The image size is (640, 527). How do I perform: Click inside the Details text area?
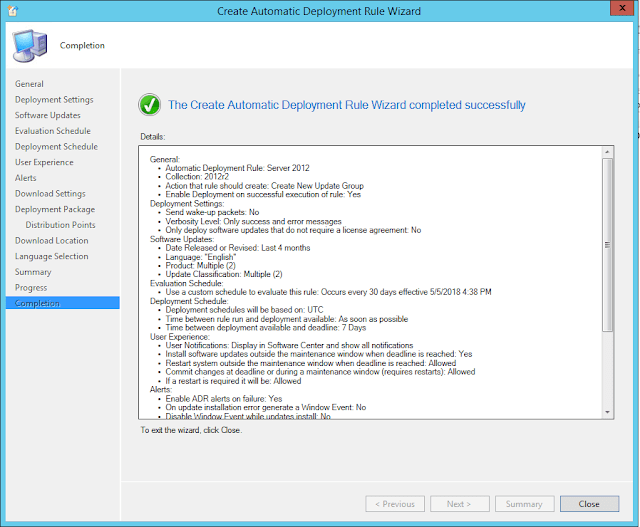pyautogui.click(x=370, y=282)
